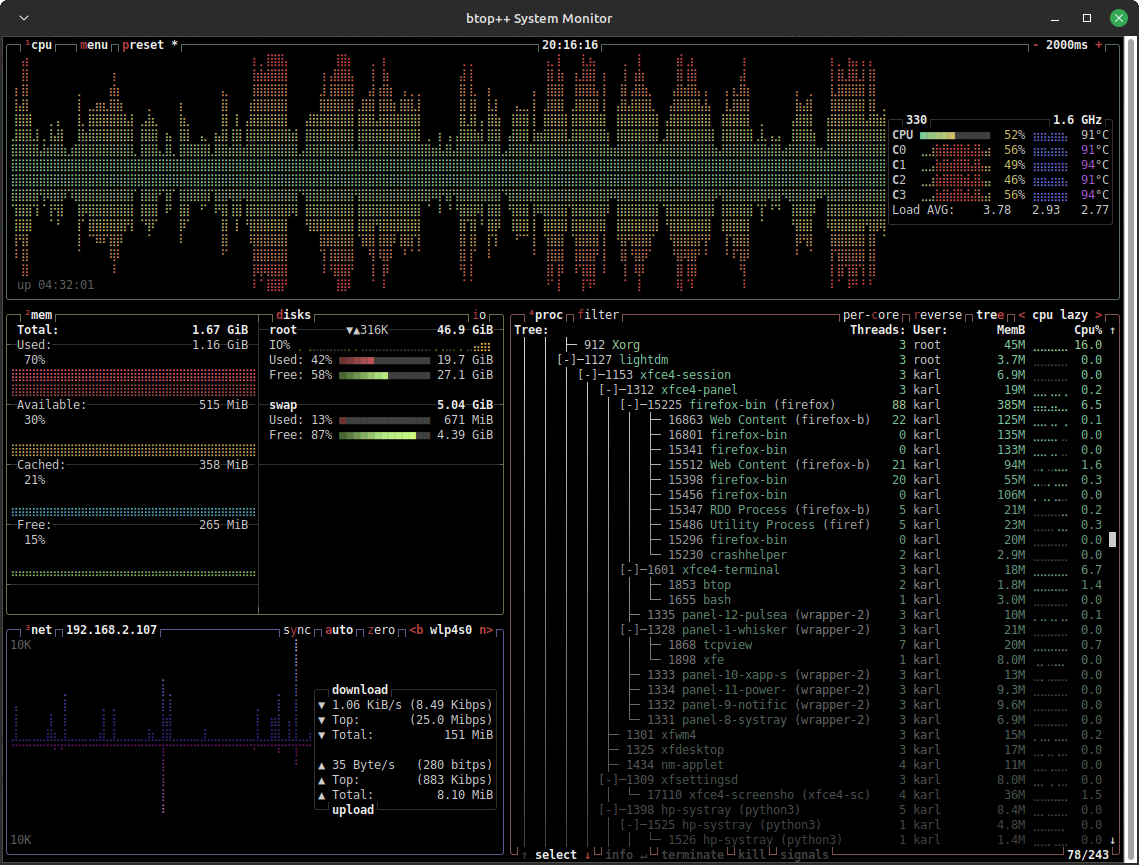Click kill in process footer
Viewport: 1139px width, 865px height.
tap(752, 855)
